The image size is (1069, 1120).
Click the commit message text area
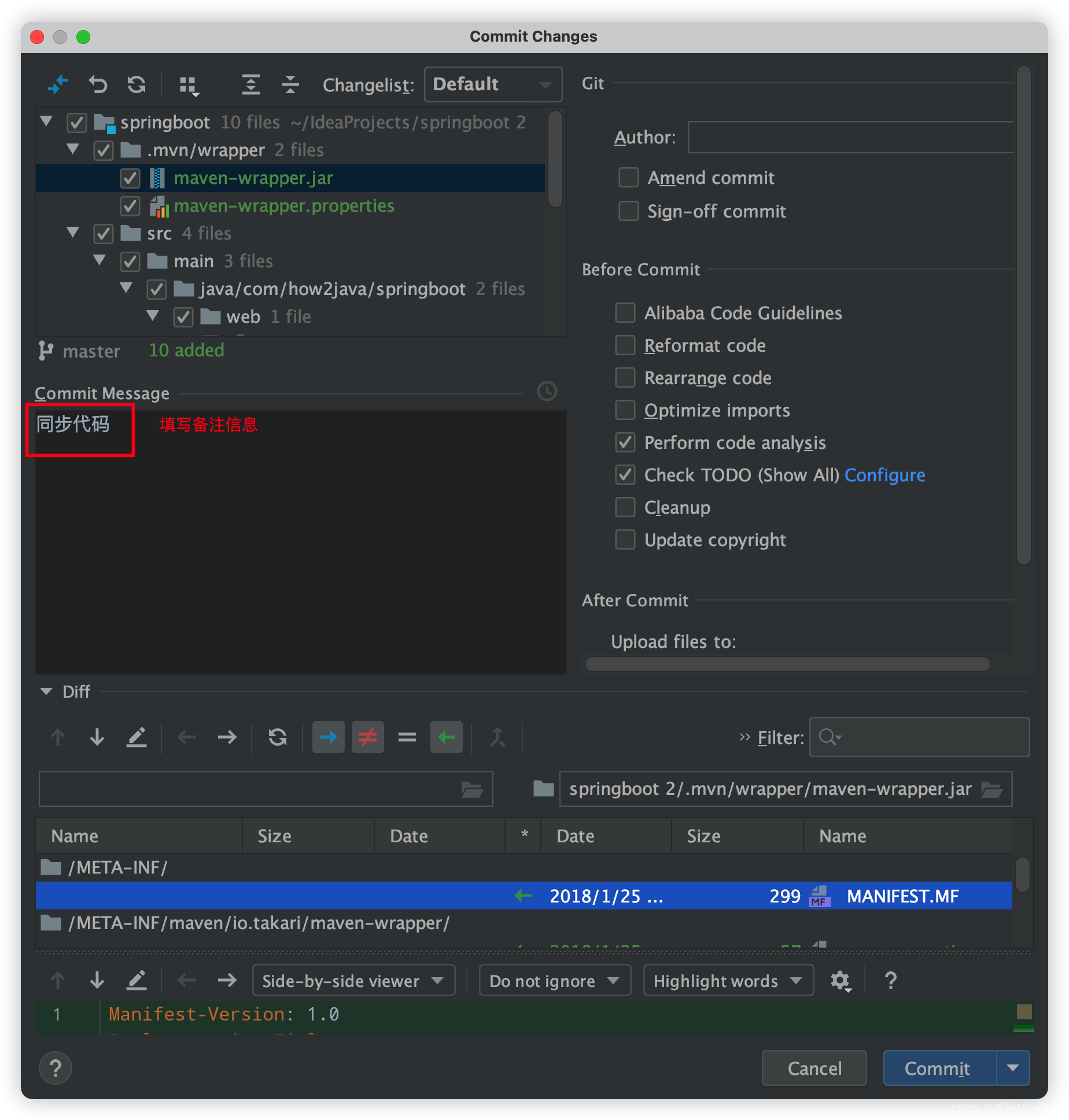point(301,541)
